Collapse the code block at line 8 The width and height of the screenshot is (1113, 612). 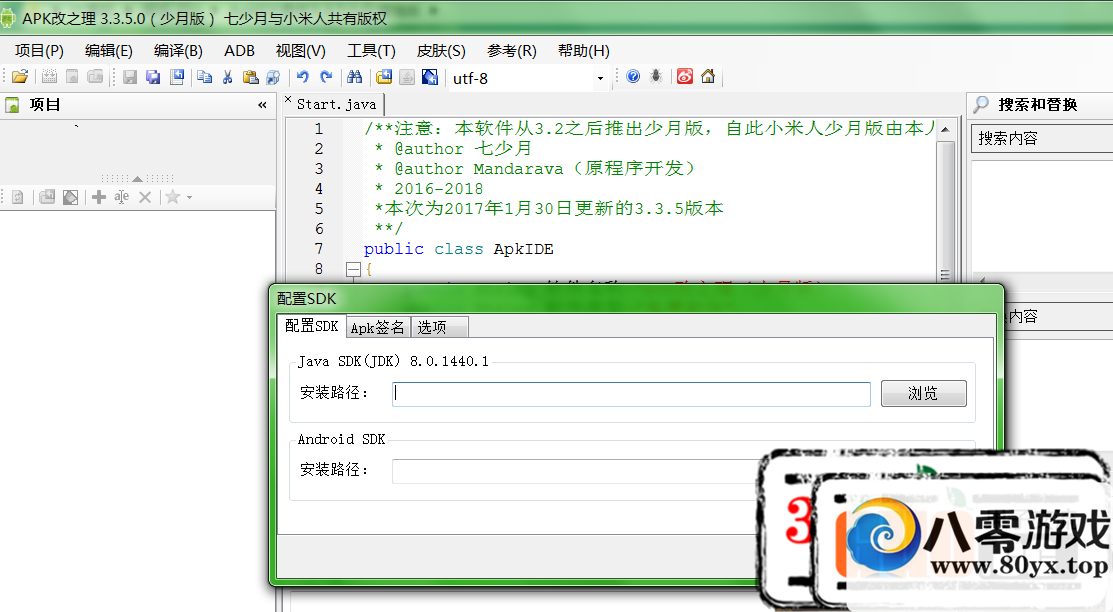point(352,269)
